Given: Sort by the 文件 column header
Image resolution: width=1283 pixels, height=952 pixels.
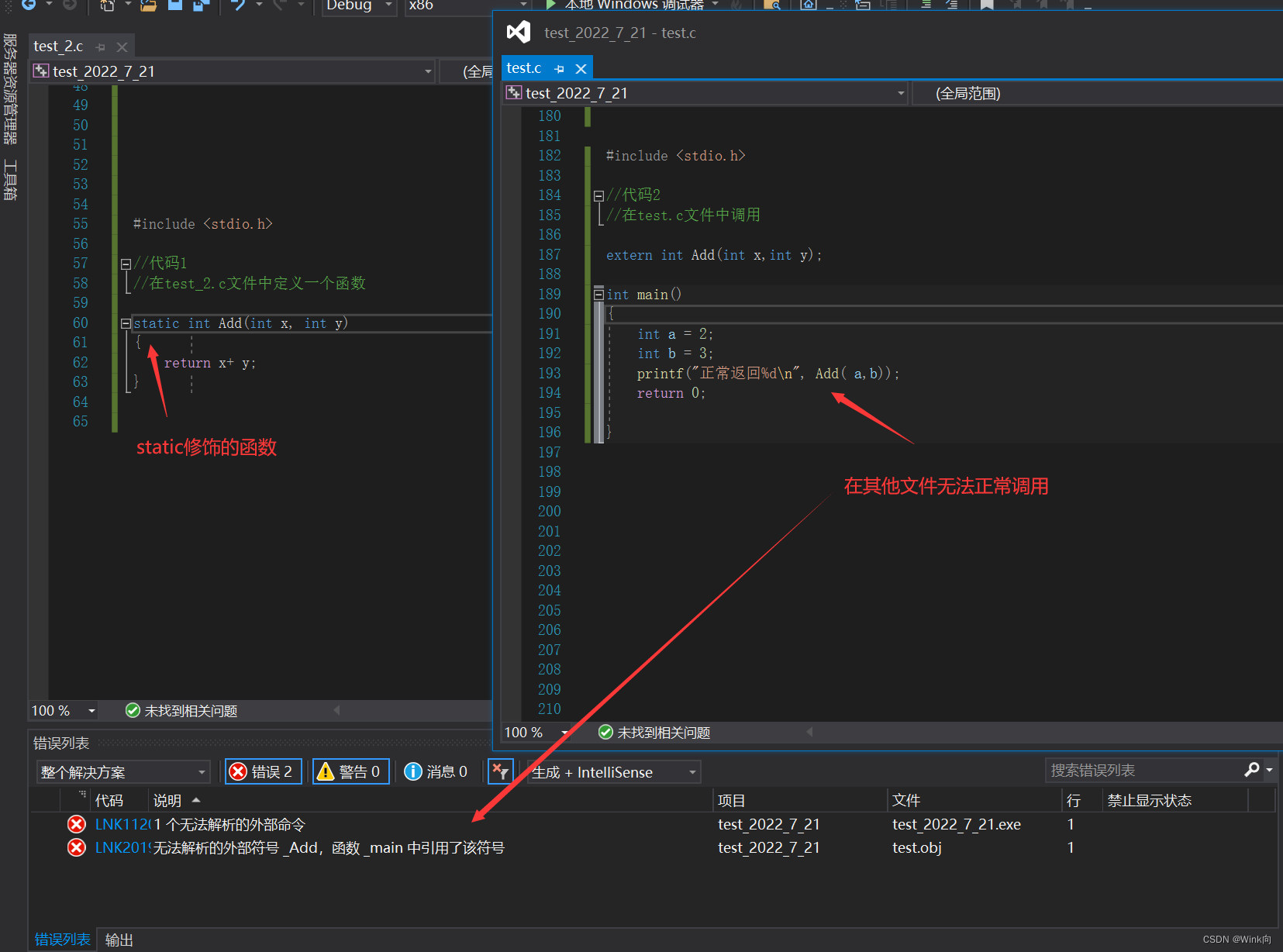Looking at the screenshot, I should (974, 800).
